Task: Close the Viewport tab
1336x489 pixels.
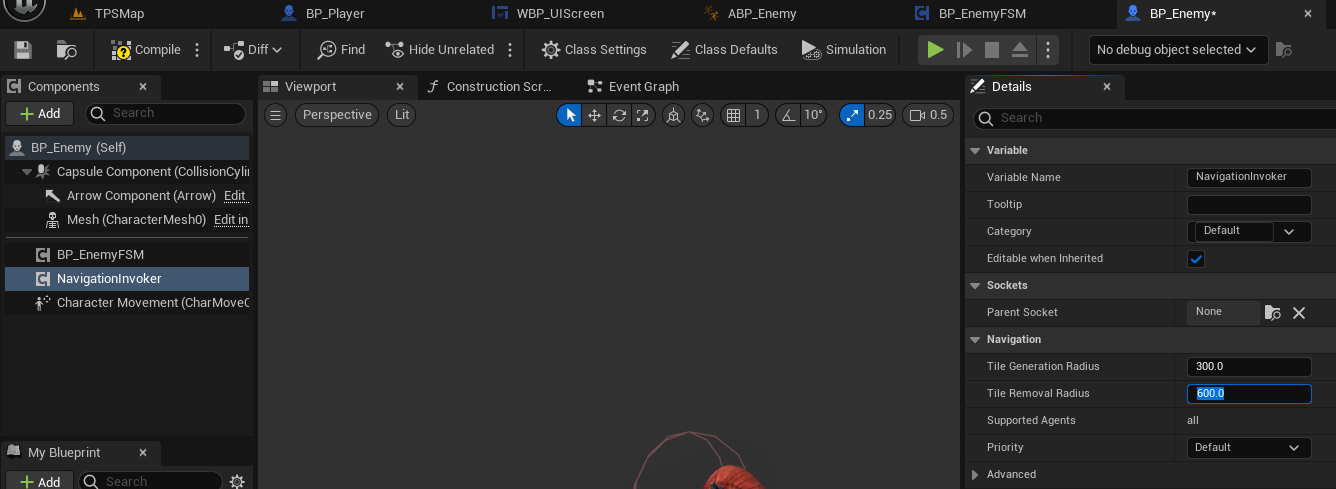Action: (x=400, y=87)
